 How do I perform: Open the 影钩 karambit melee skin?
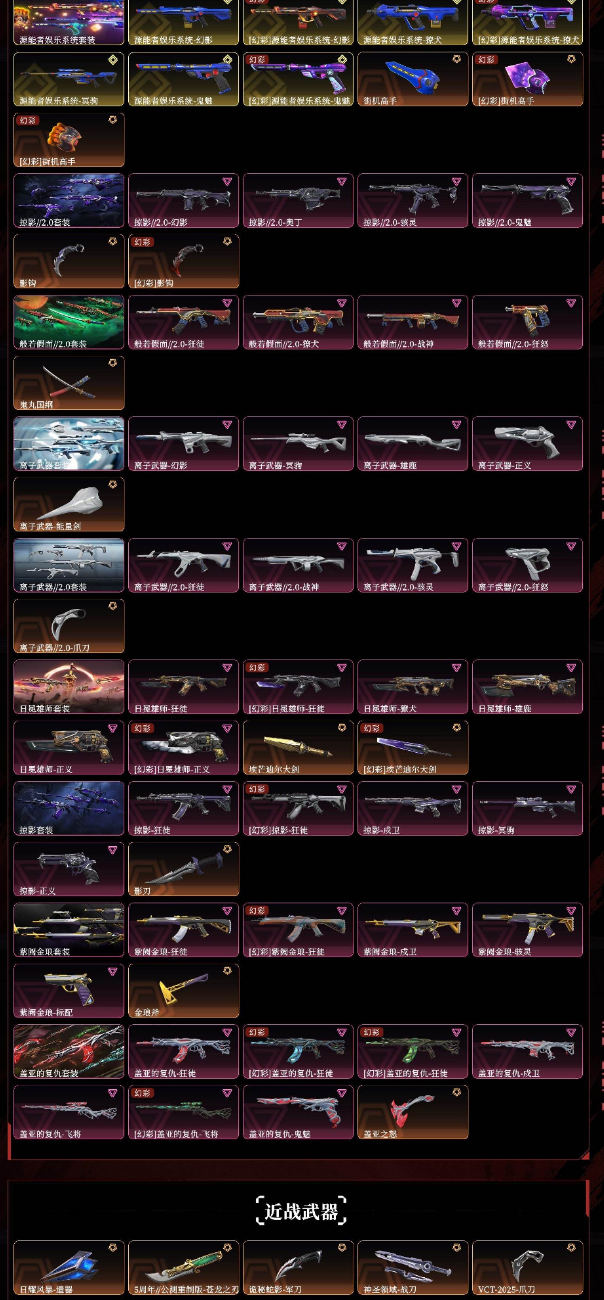(x=69, y=261)
